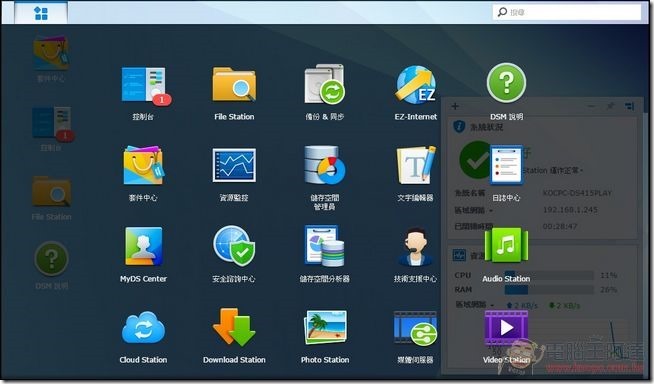Screen dimensions: 654x384
Task: Click the CPU 11% value
Action: point(609,275)
